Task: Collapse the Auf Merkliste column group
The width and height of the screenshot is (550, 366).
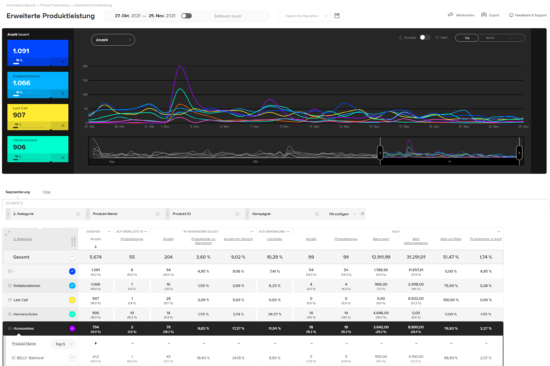Action: [x=146, y=232]
